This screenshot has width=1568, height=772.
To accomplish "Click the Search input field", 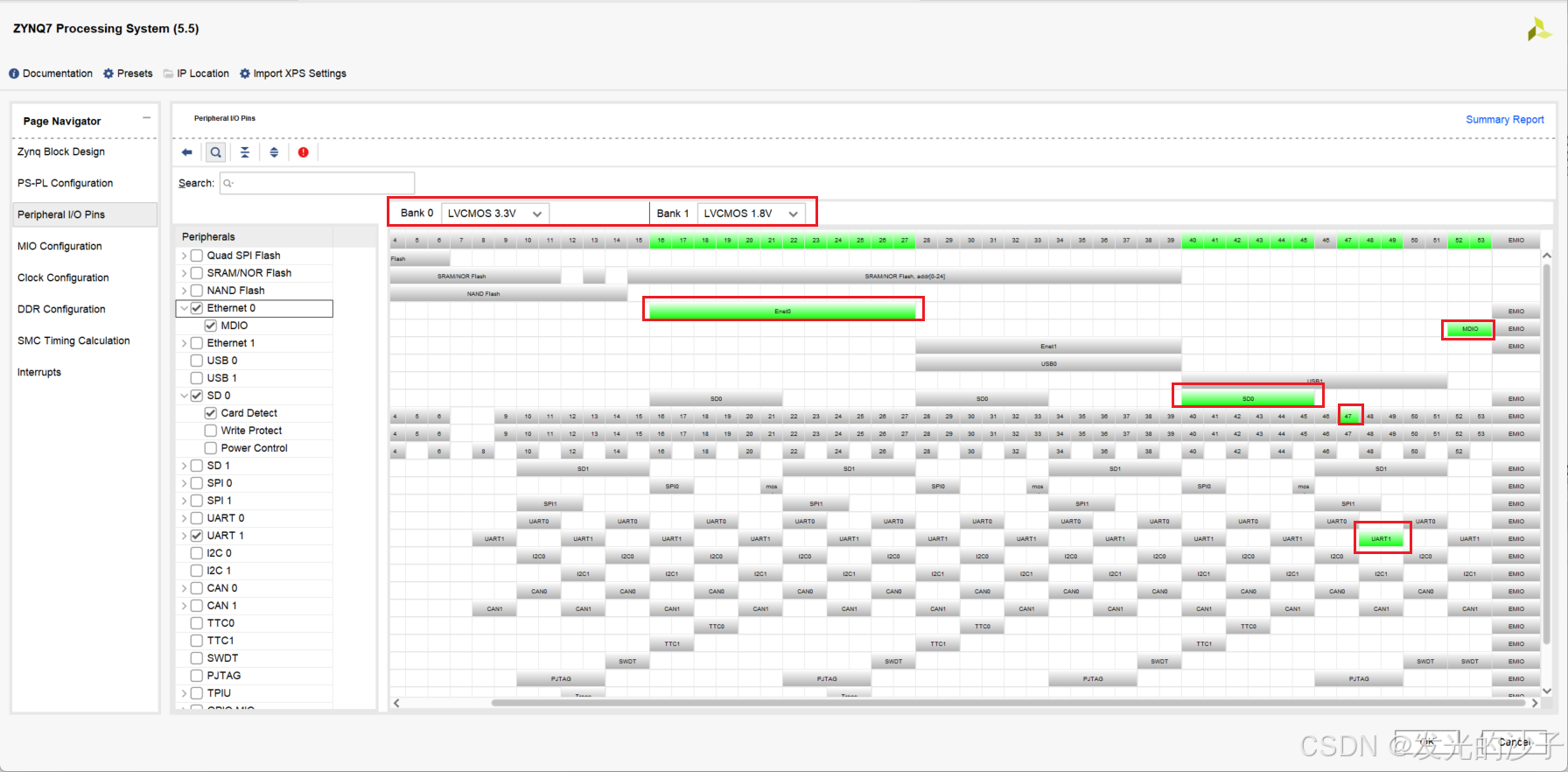I will tap(317, 183).
